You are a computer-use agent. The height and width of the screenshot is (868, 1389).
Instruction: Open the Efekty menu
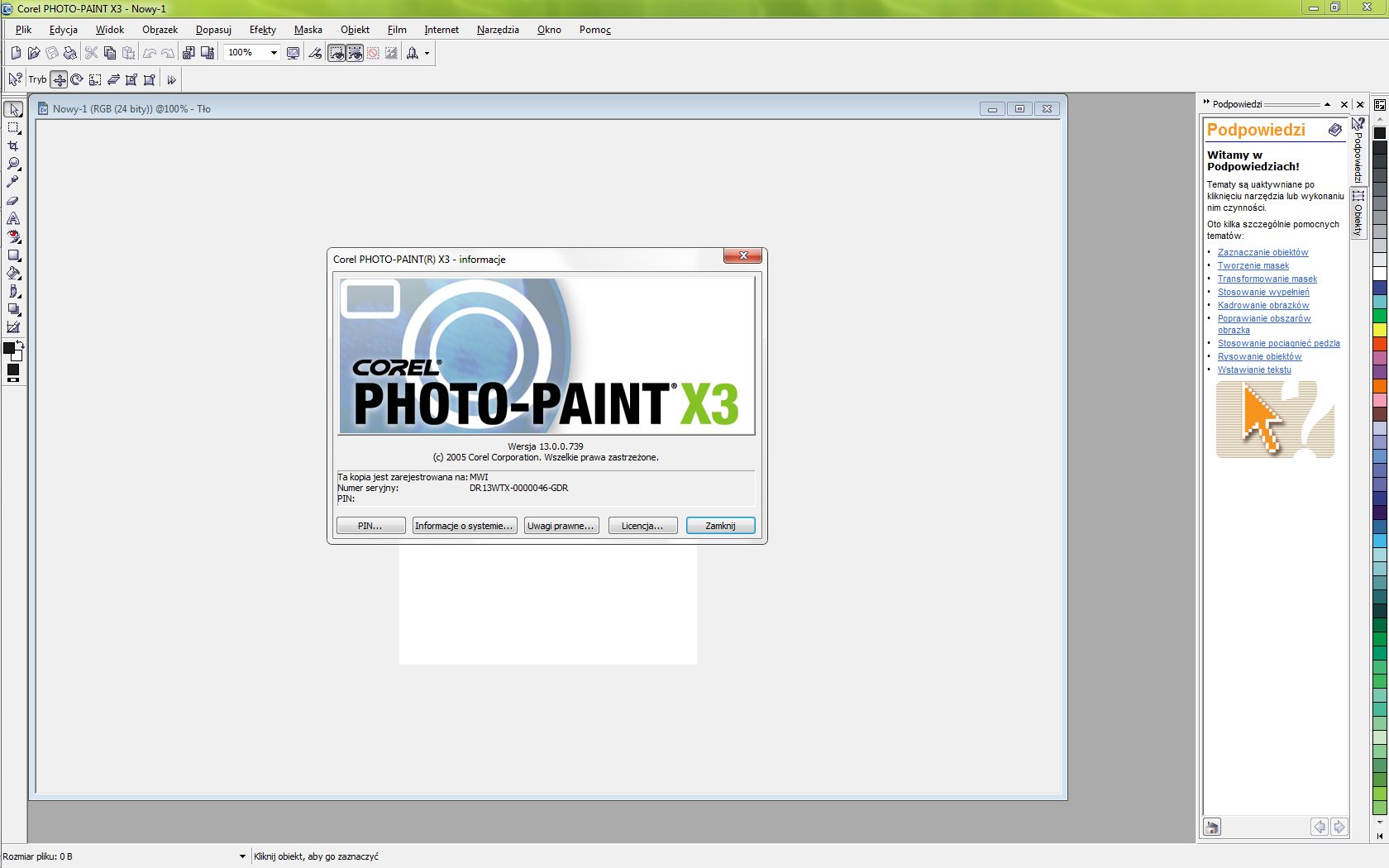tap(263, 29)
